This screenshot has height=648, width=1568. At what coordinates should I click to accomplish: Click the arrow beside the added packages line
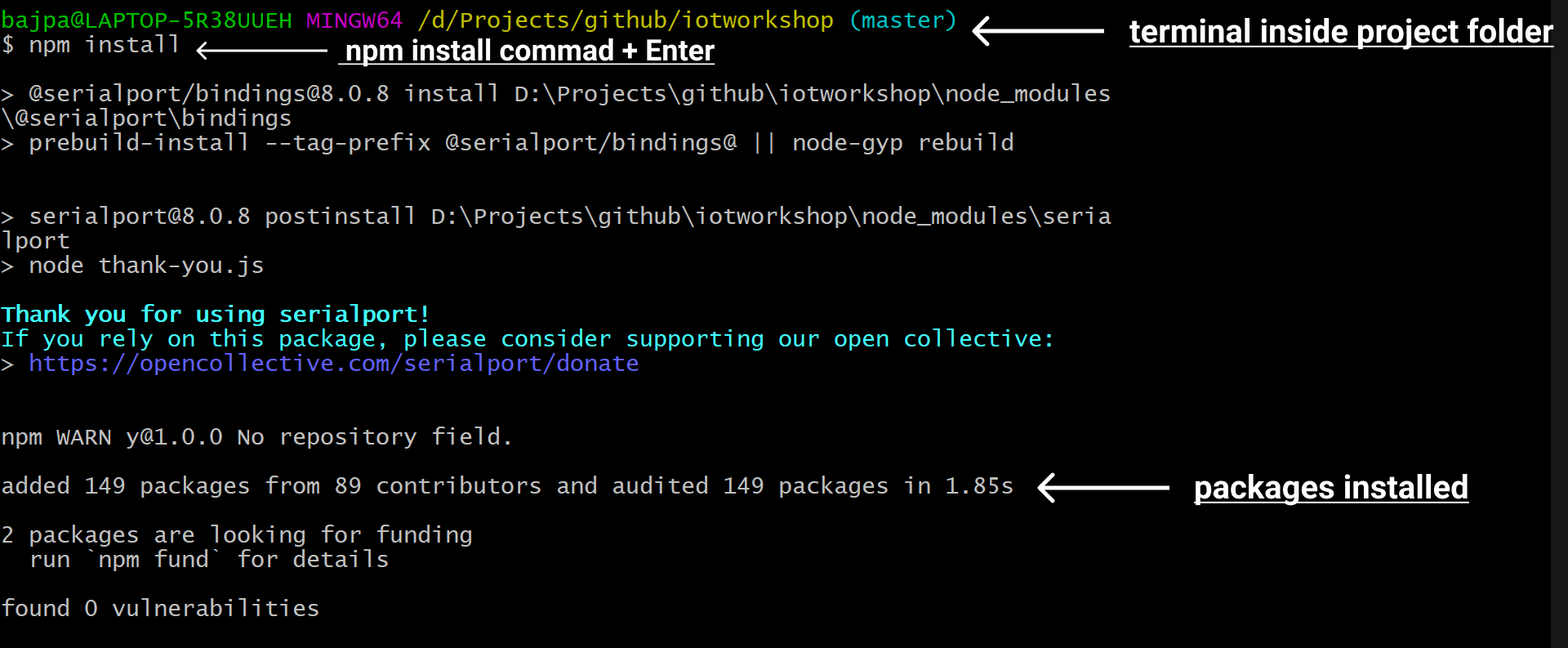[x=1102, y=488]
